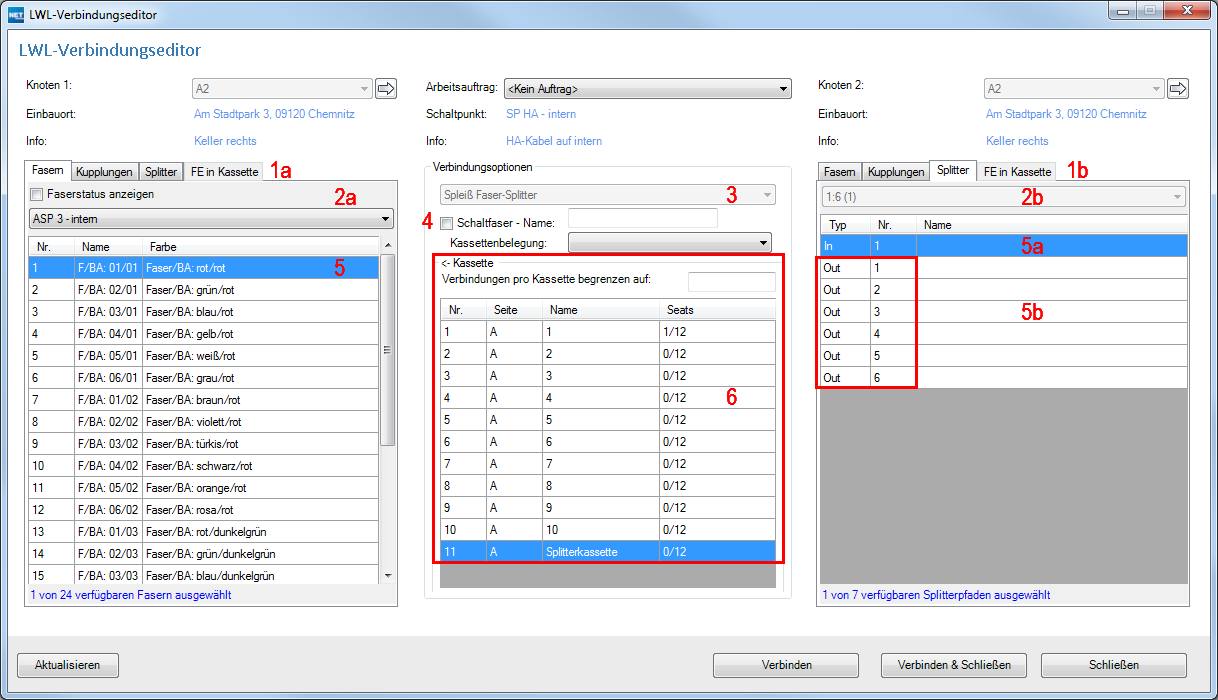Switch to right Fasern tab
The image size is (1218, 700).
tap(840, 172)
